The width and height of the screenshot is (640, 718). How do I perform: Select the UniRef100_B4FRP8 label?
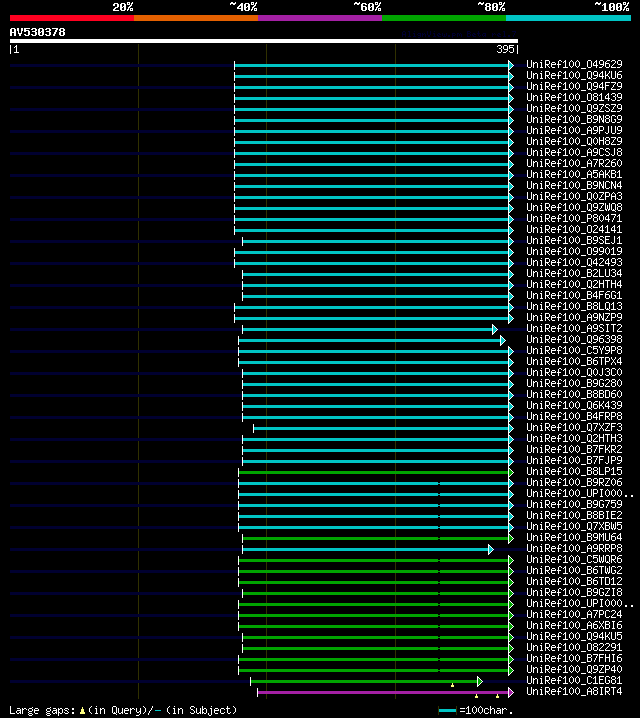pyautogui.click(x=574, y=416)
